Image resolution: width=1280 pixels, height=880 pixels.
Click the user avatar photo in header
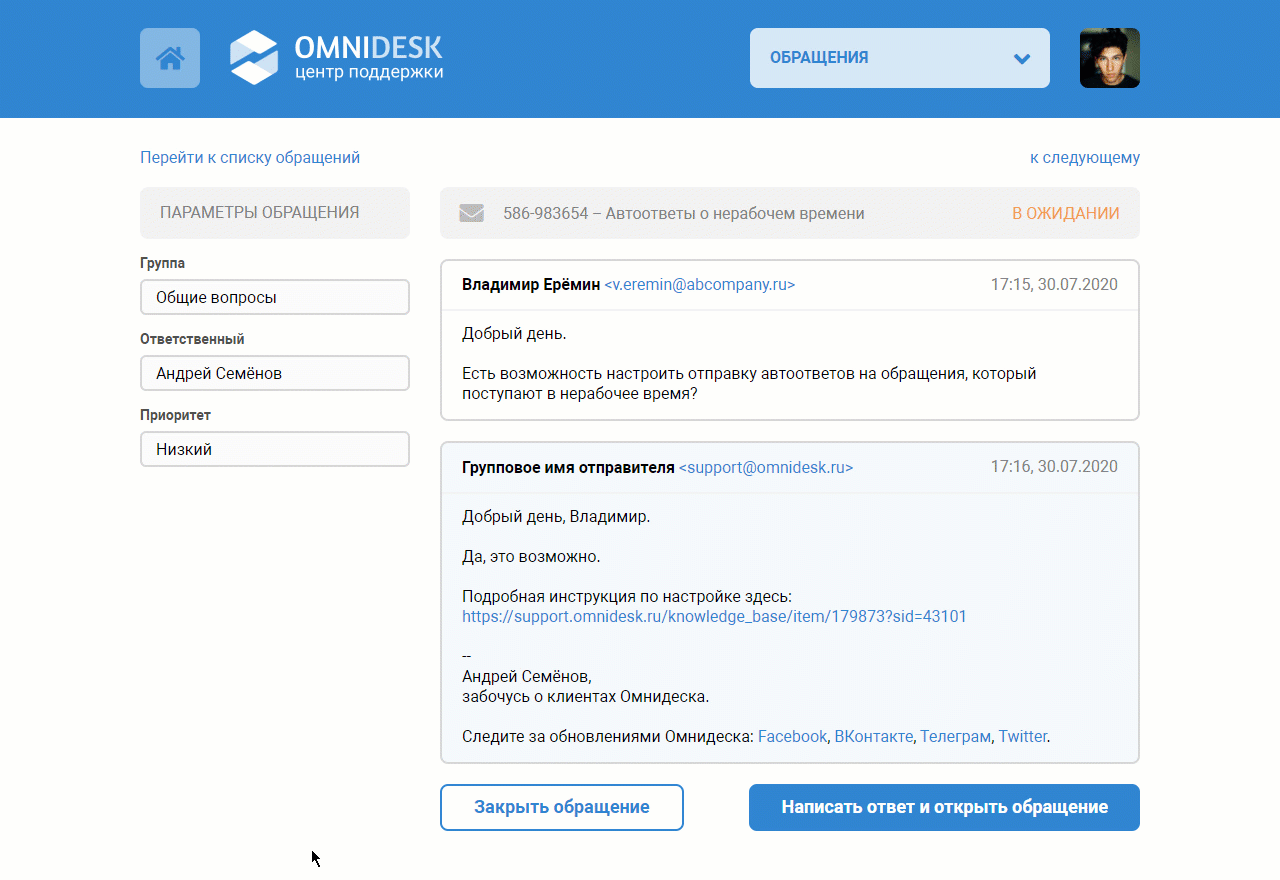tap(1109, 57)
